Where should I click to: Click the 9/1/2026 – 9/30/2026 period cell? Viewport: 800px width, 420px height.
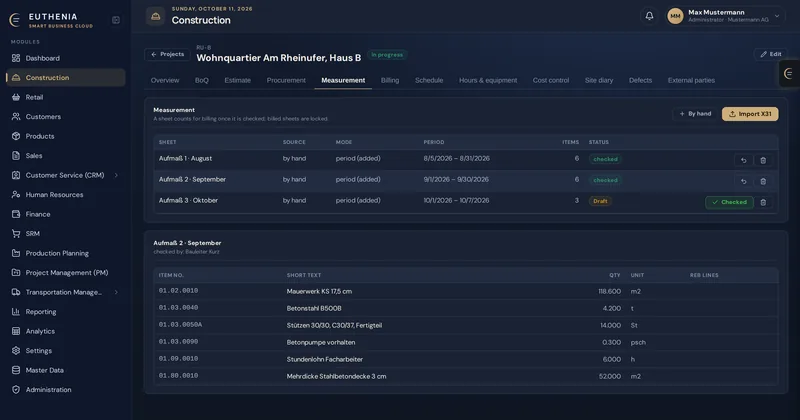pos(456,180)
